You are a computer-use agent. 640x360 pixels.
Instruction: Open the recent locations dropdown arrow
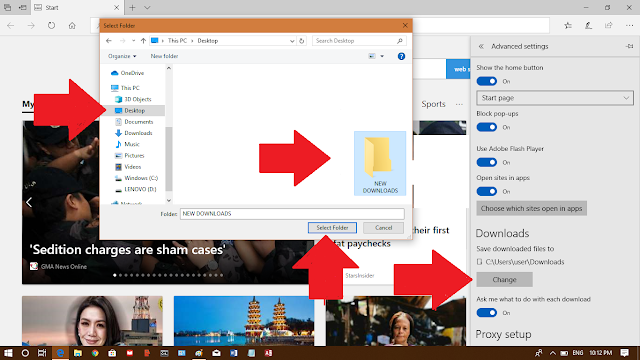pos(133,41)
